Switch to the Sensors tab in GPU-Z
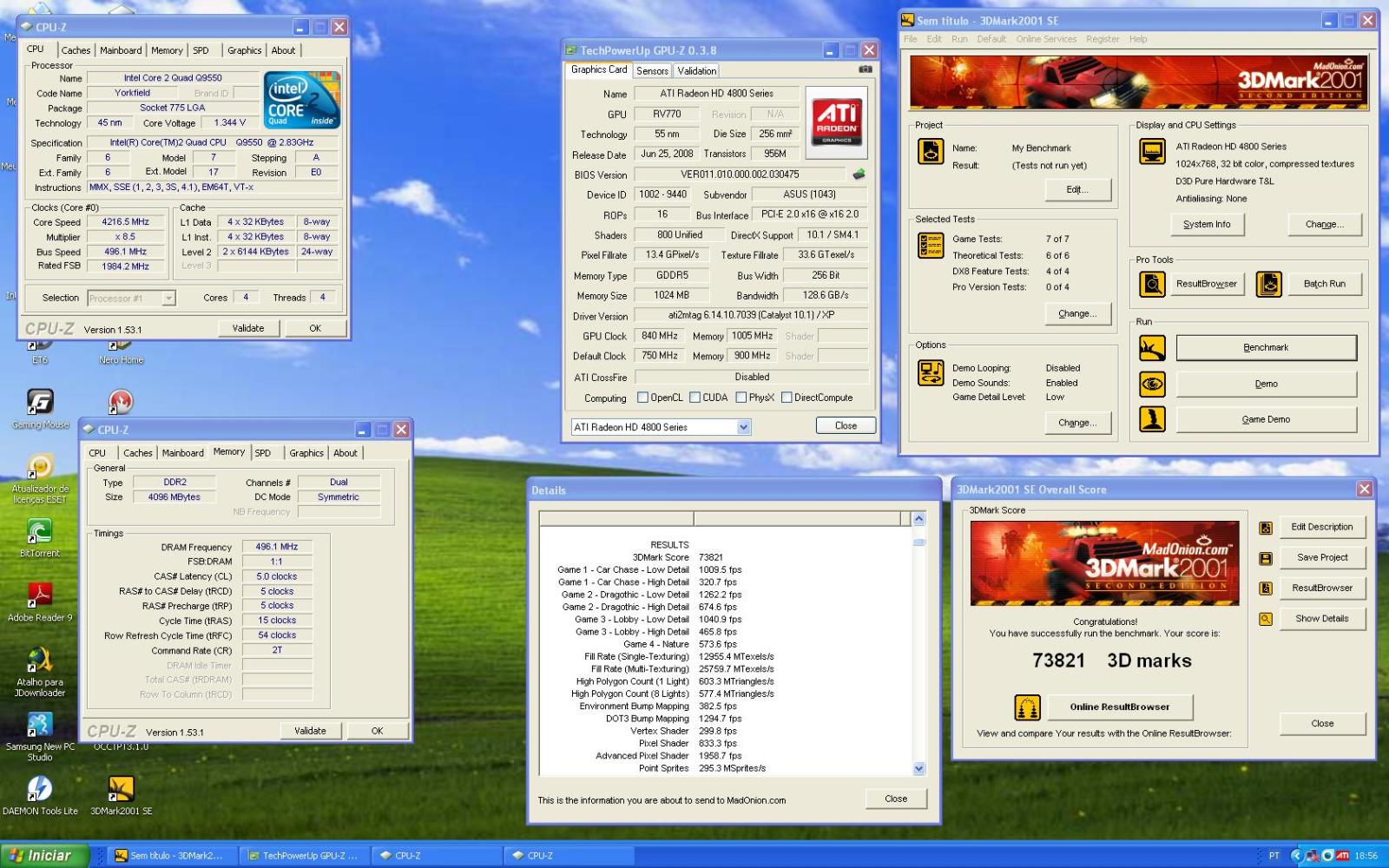The width and height of the screenshot is (1389, 868). [652, 71]
